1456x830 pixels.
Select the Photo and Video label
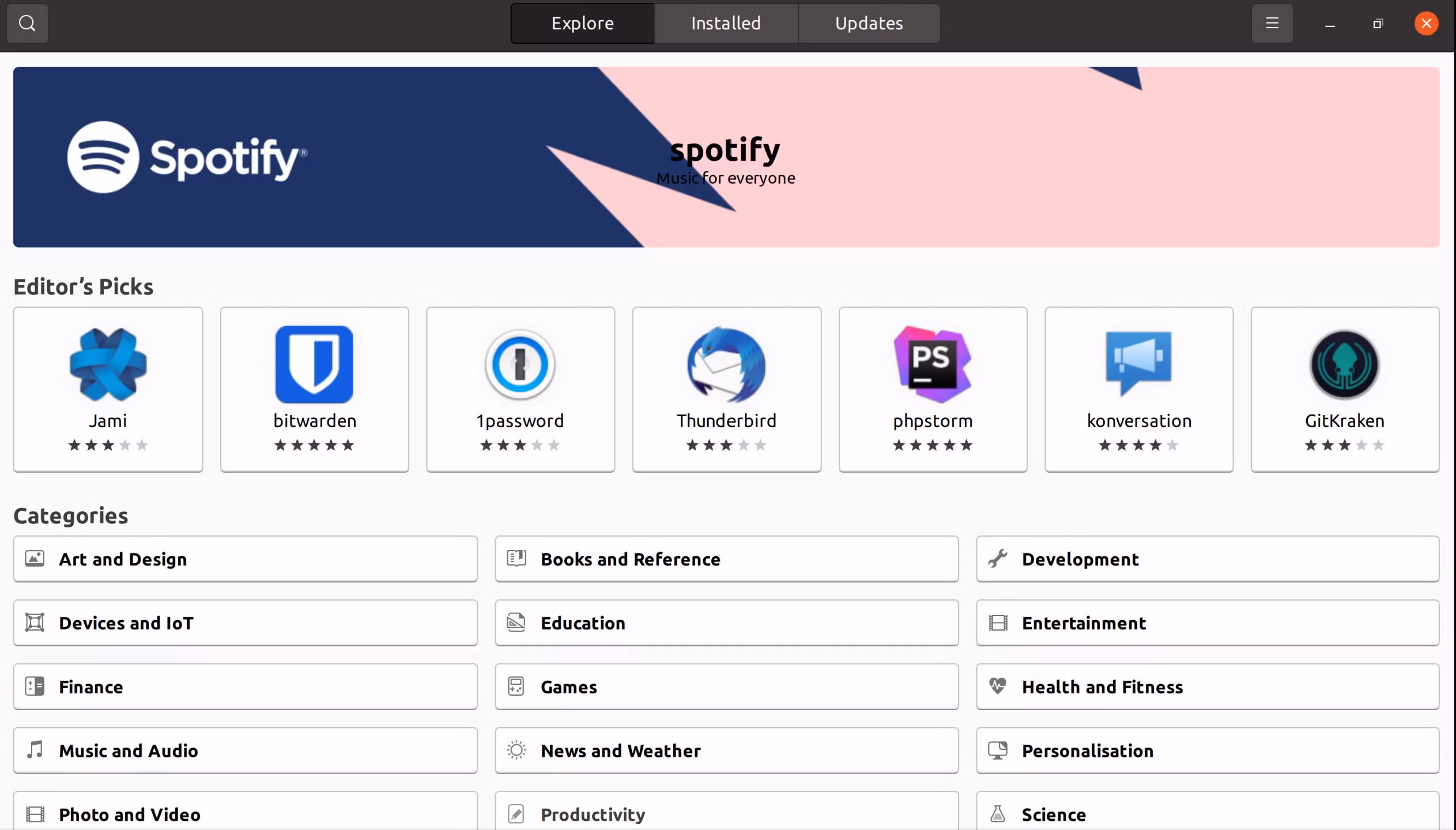(130, 815)
